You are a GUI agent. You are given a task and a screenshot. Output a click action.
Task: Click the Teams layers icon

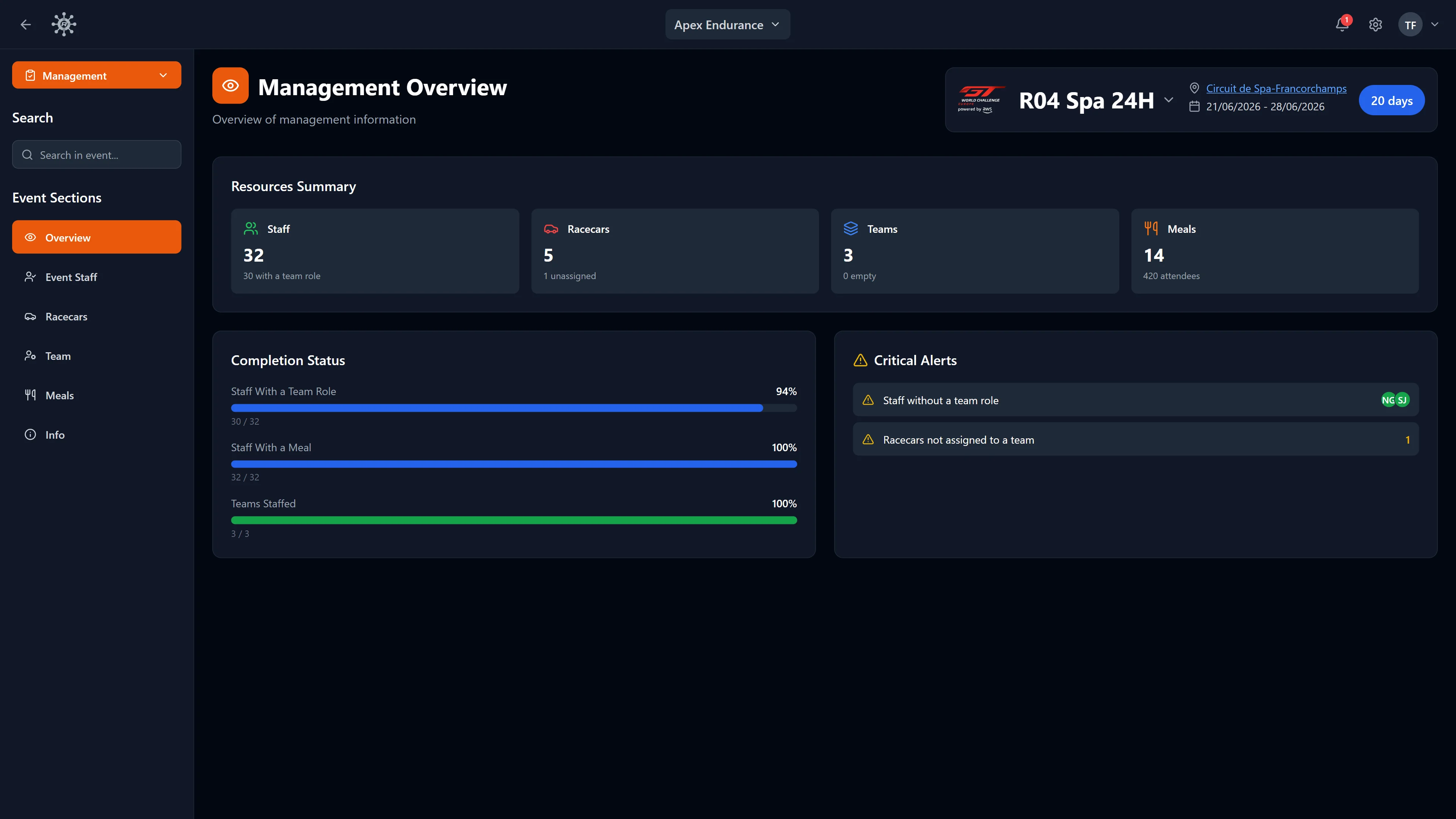850,228
